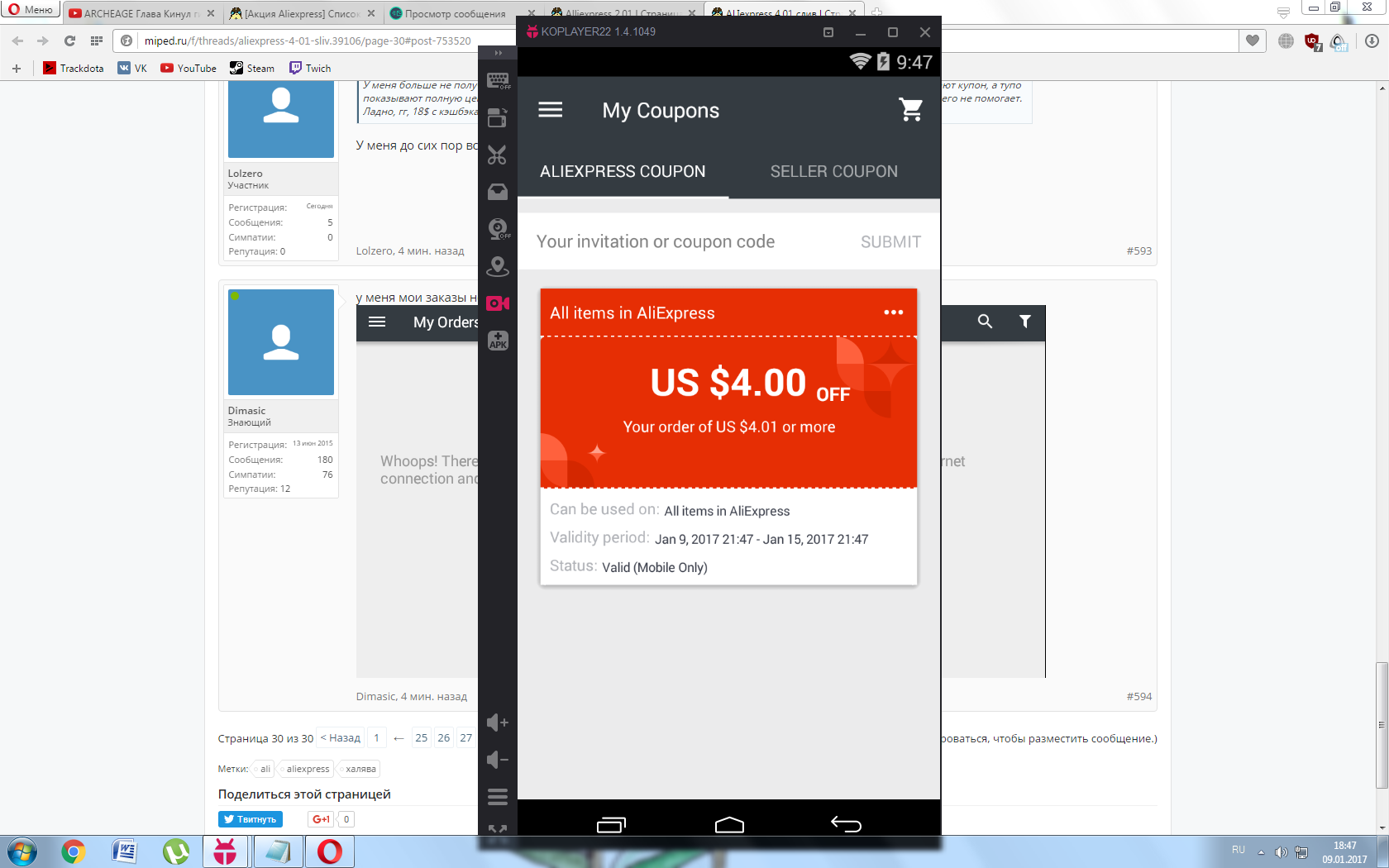This screenshot has width=1389, height=868.
Task: Open Opera speed dial grid icon
Action: (97, 41)
